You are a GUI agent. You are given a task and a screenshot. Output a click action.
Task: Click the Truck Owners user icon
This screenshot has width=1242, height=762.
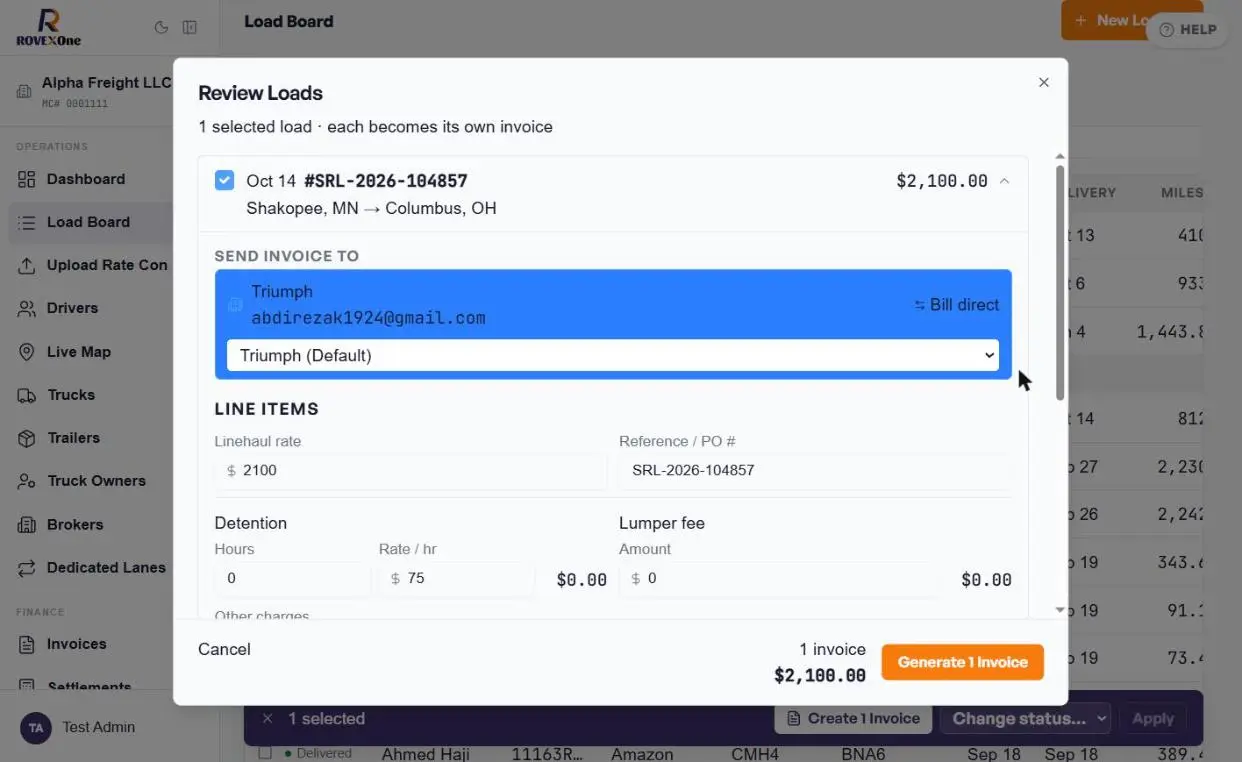(27, 481)
